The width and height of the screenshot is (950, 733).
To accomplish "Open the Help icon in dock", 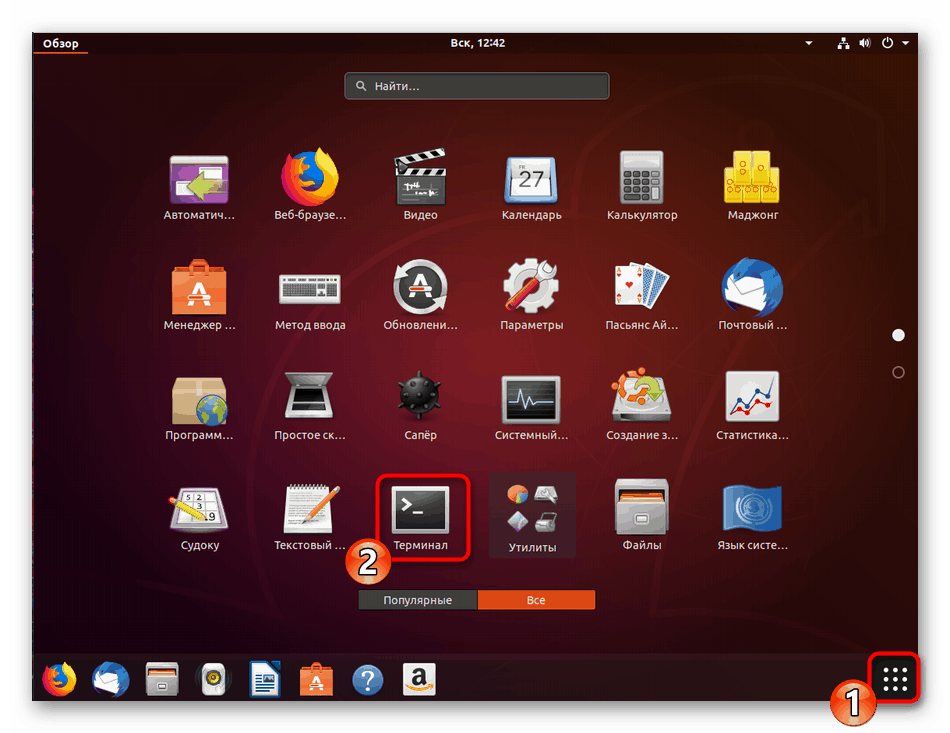I will [x=368, y=680].
